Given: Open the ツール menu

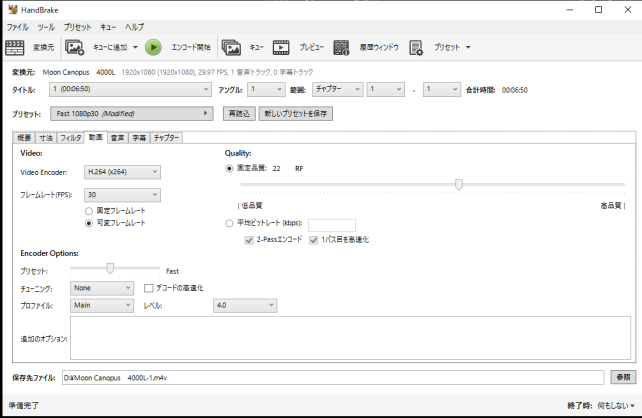Looking at the screenshot, I should pos(46,27).
